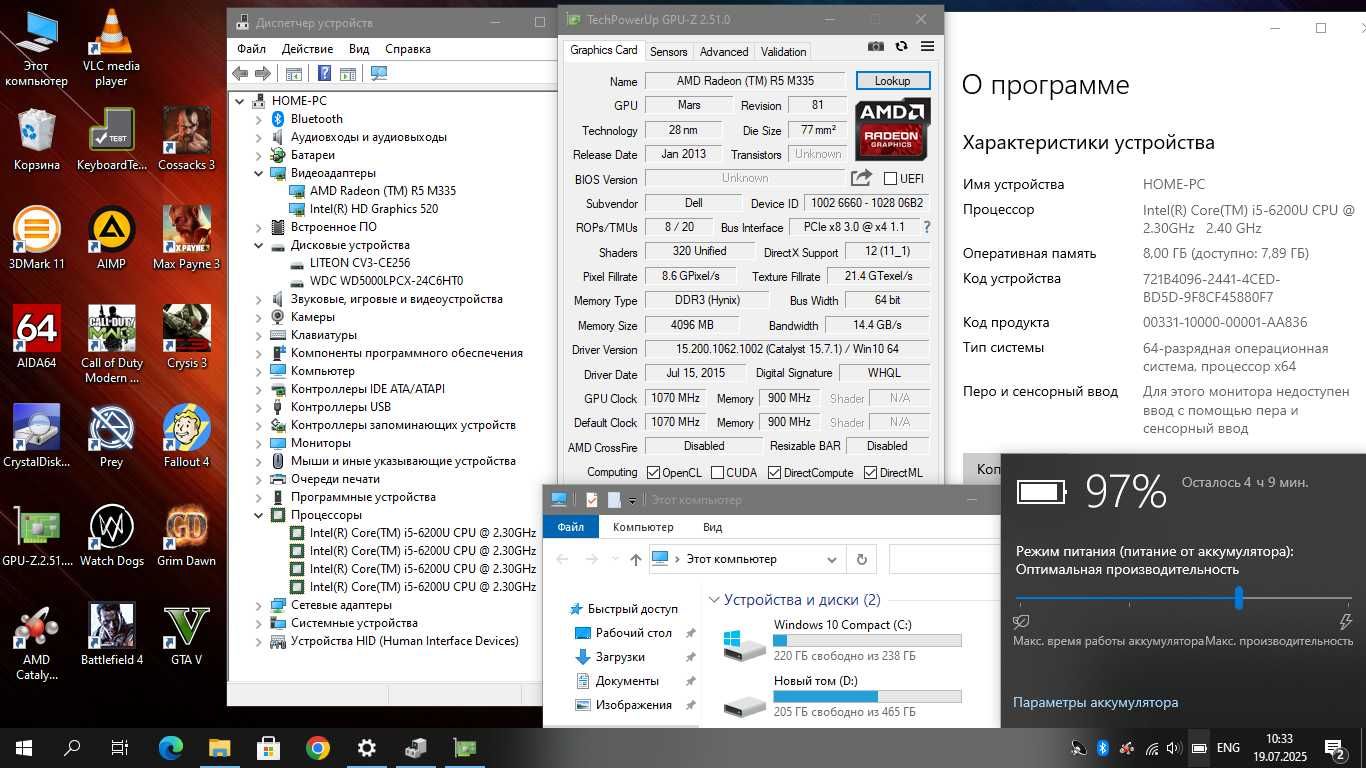
Task: Collapse the Процессоры category
Action: (258, 515)
